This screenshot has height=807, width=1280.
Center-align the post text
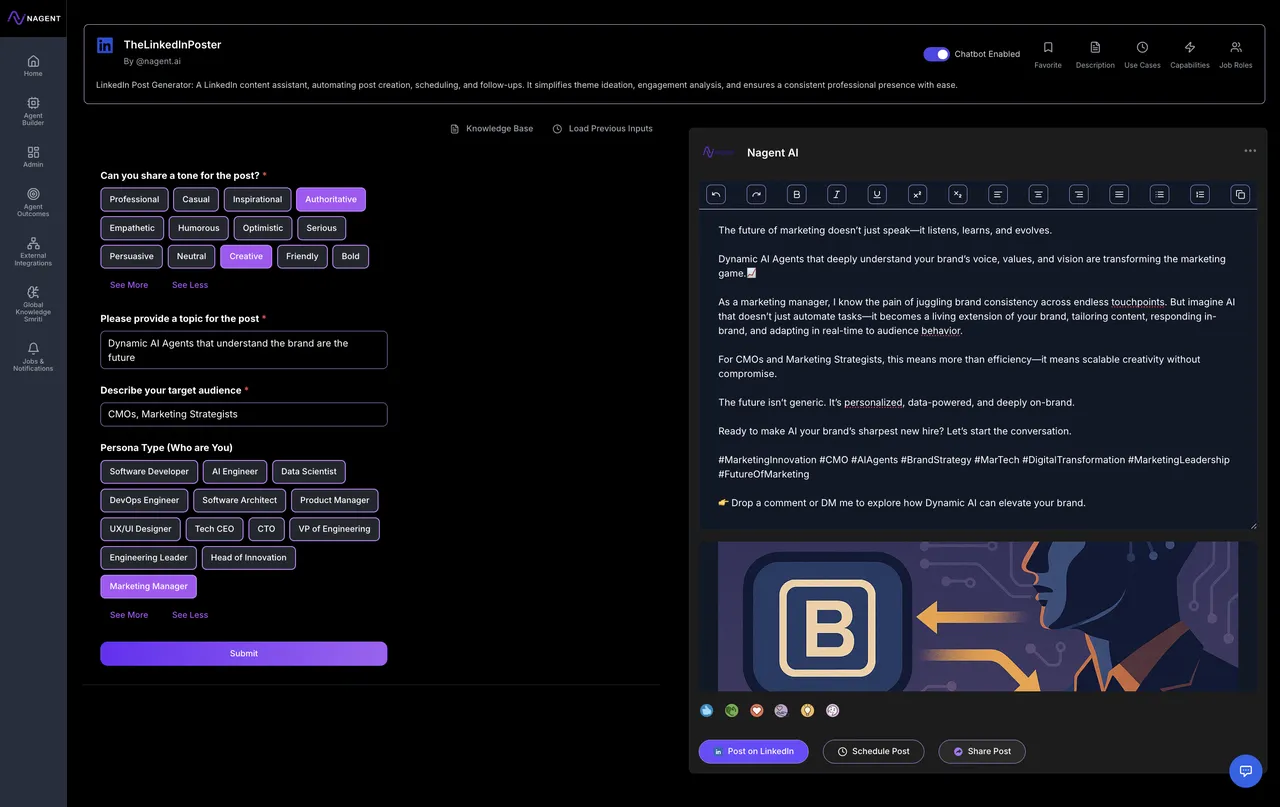pyautogui.click(x=1039, y=195)
